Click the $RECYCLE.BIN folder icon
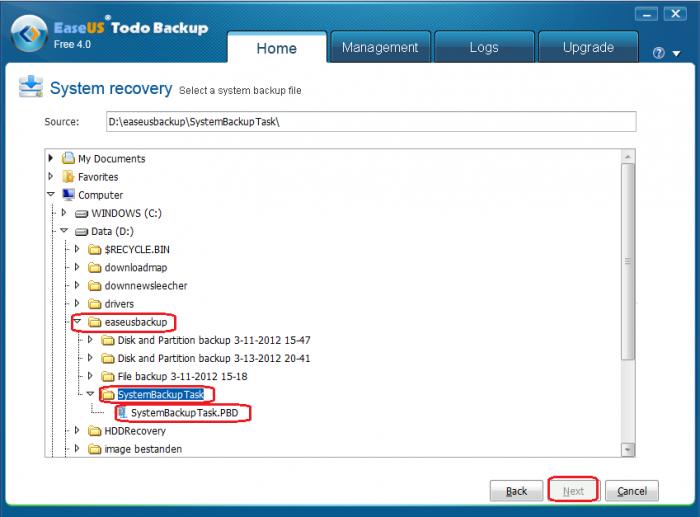 tap(95, 250)
